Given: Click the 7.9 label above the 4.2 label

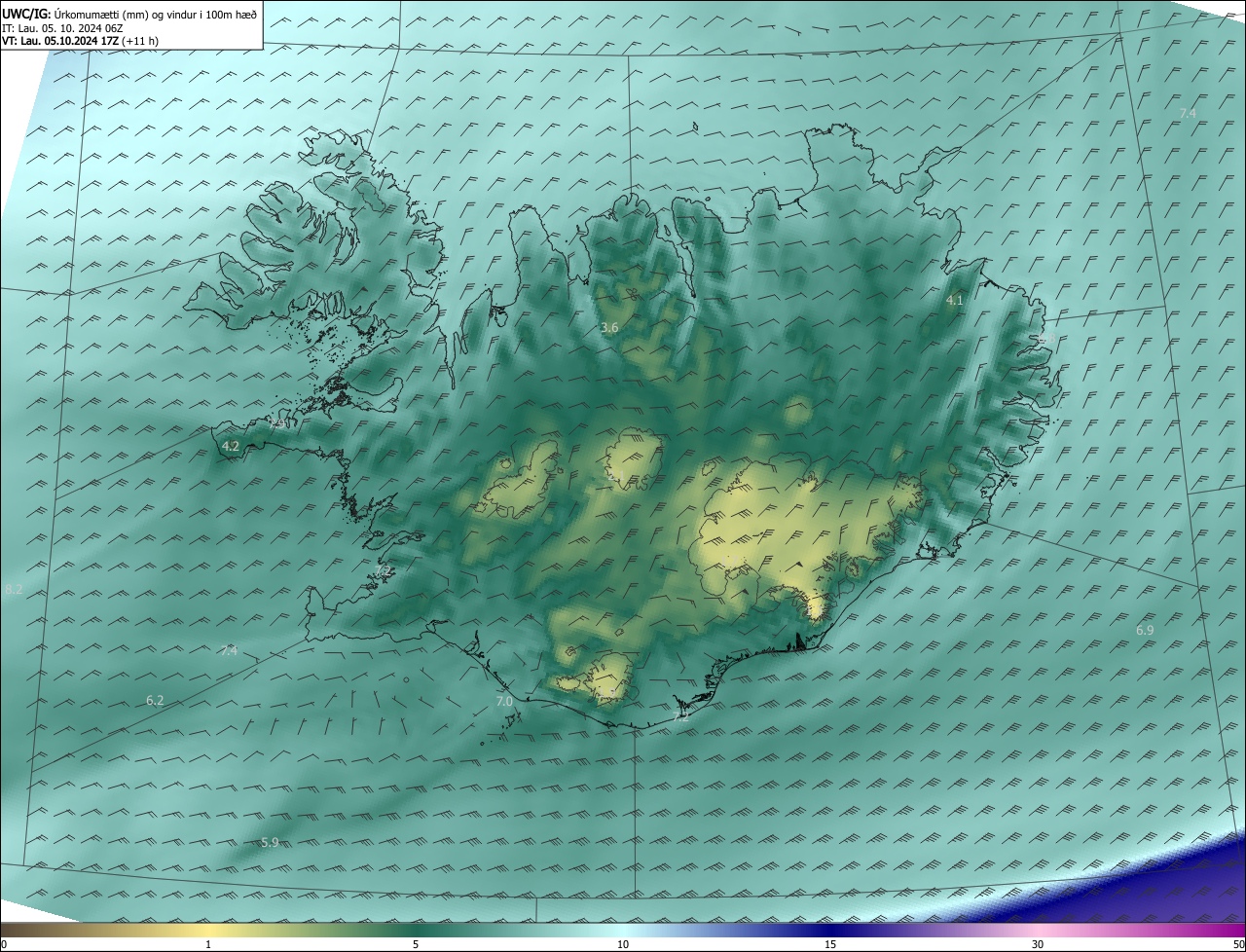Looking at the screenshot, I should pyautogui.click(x=277, y=423).
